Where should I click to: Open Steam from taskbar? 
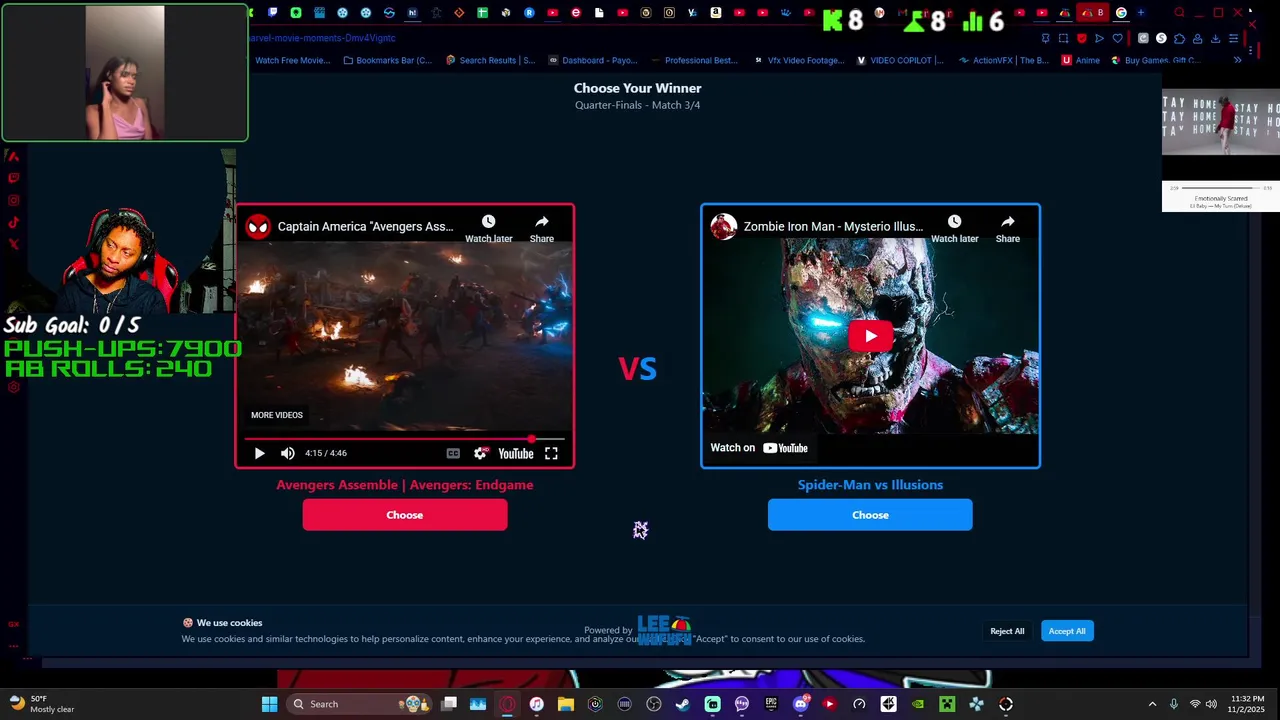(683, 704)
